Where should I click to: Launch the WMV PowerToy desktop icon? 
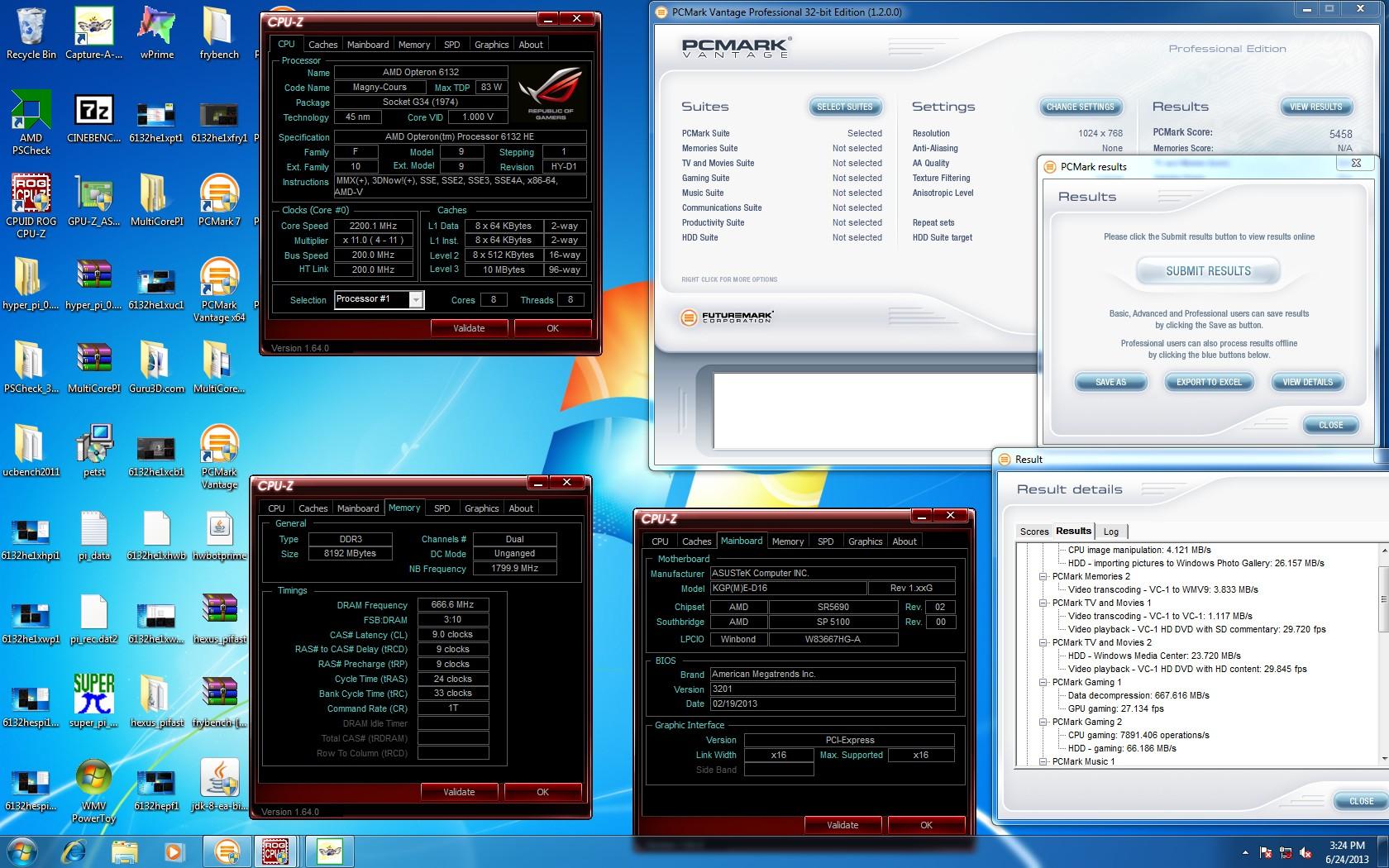coord(93,791)
